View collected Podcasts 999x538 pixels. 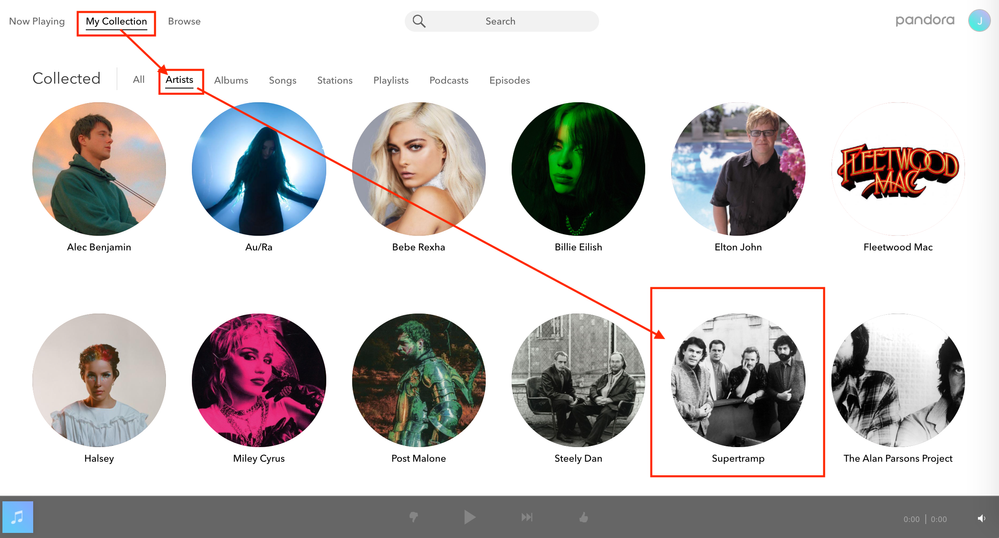pyautogui.click(x=448, y=80)
